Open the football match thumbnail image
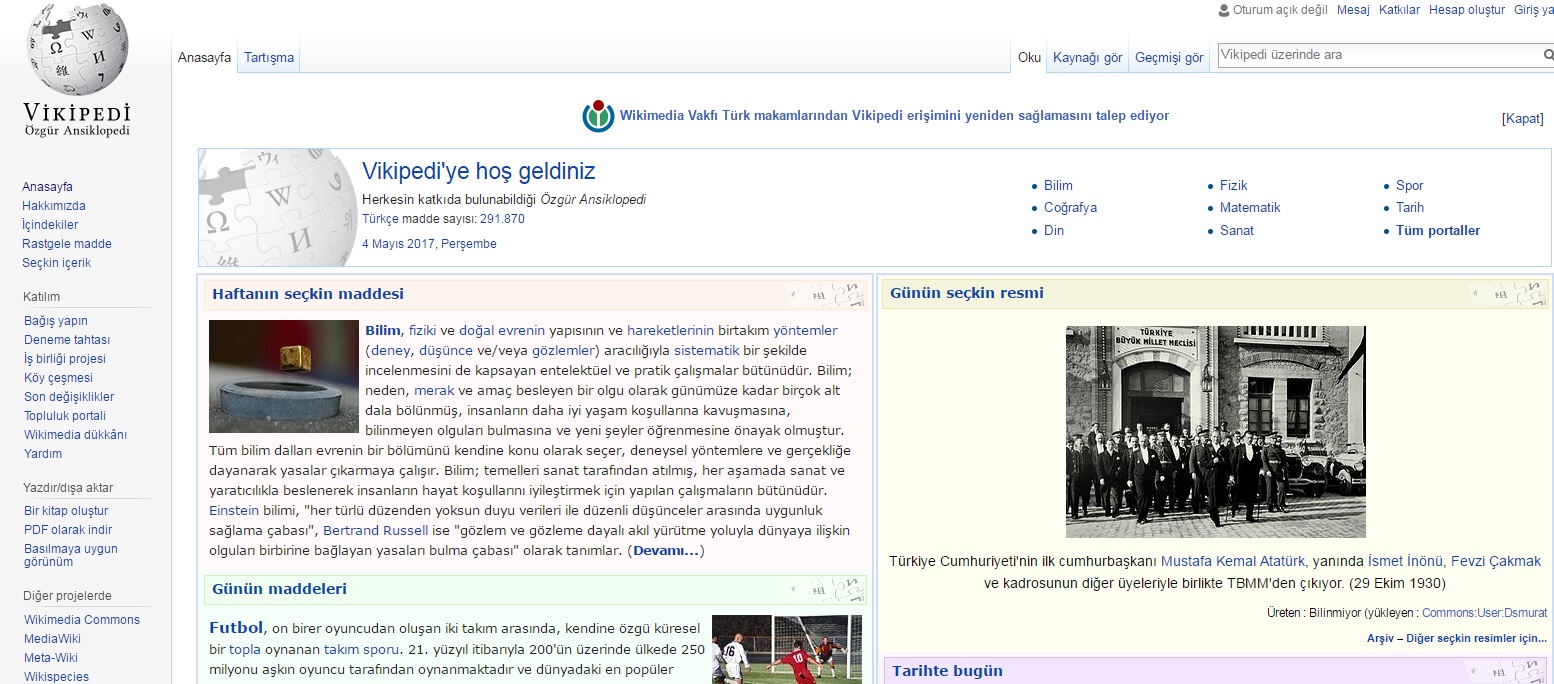 click(x=786, y=649)
